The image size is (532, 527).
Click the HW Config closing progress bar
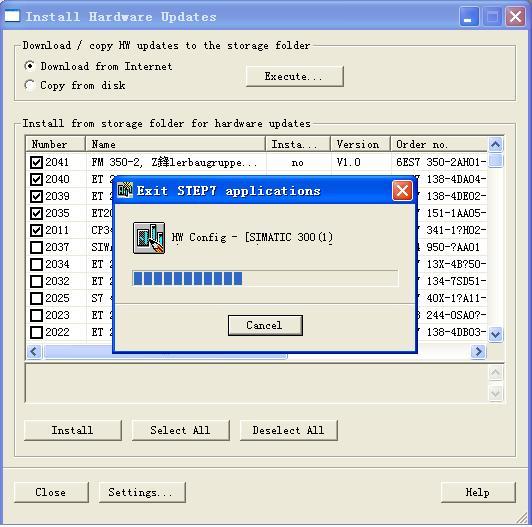tap(265, 279)
